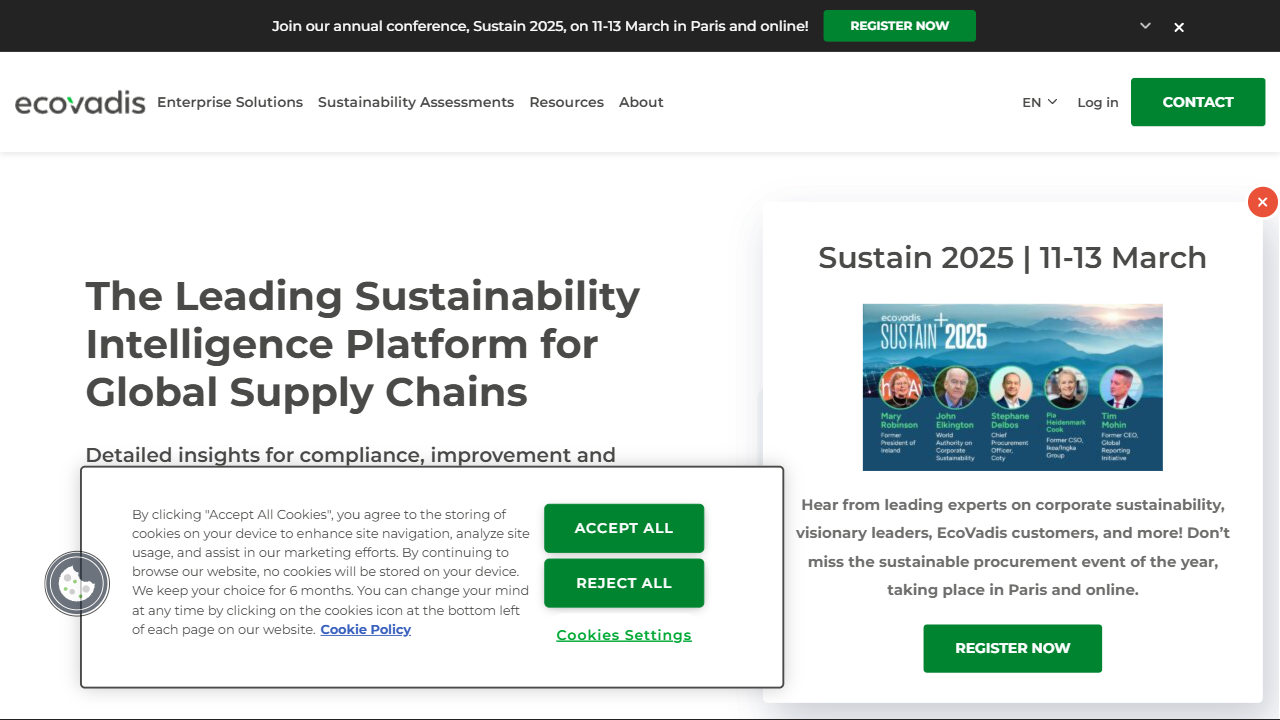This screenshot has width=1280, height=720.
Task: Click REGISTER NOW in top banner
Action: [x=899, y=26]
